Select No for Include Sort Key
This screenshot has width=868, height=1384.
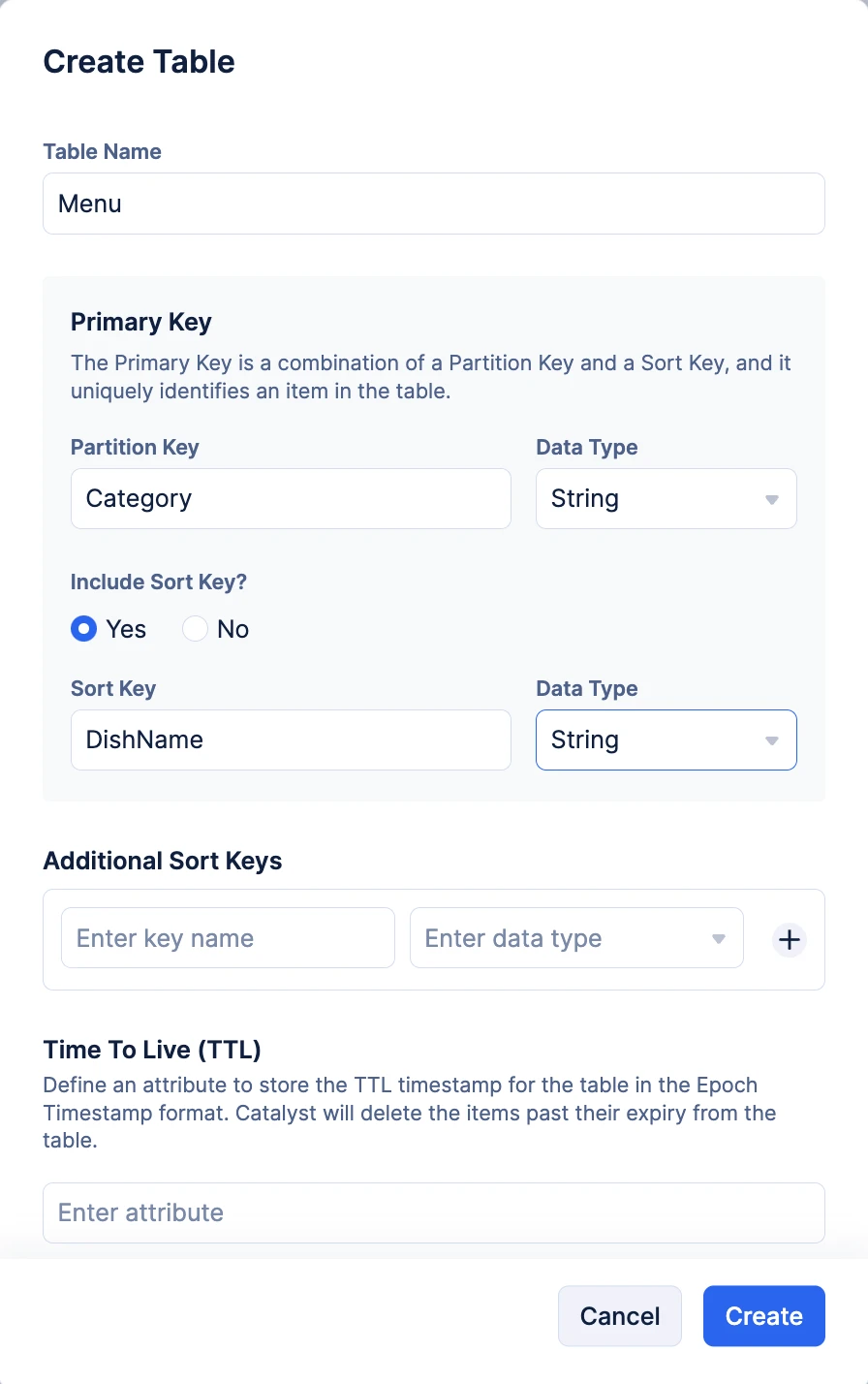(x=195, y=629)
